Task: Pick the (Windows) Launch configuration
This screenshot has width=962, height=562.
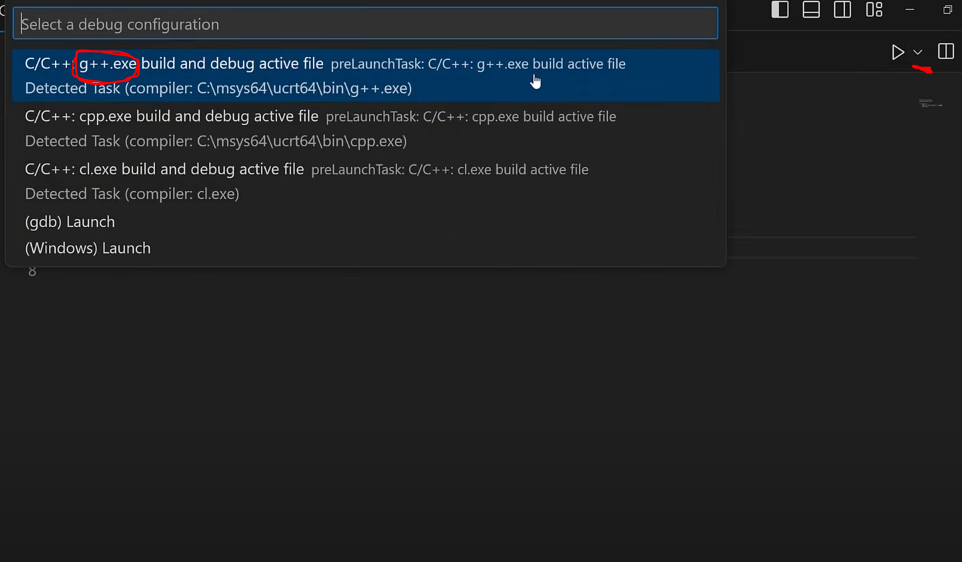Action: pyautogui.click(x=88, y=248)
